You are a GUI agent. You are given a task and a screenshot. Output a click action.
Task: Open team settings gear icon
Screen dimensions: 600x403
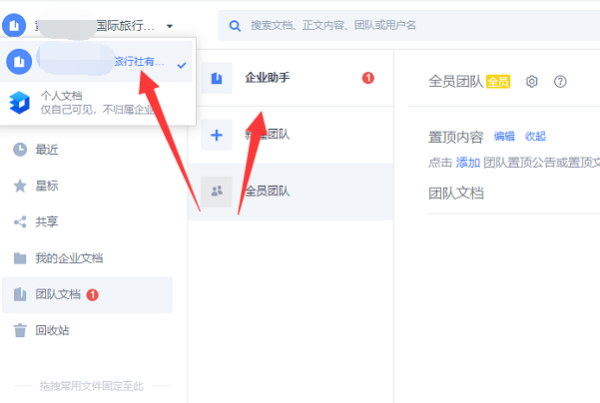pyautogui.click(x=532, y=82)
